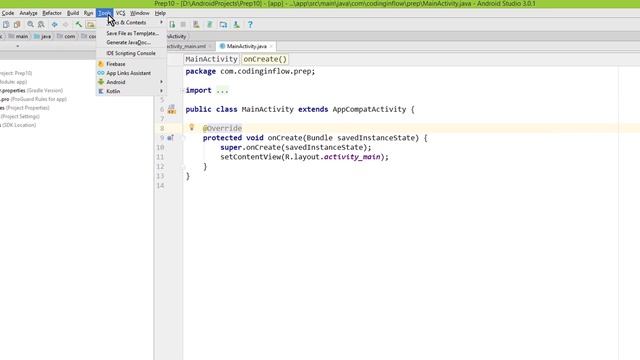Choose Save File as Template

(x=131, y=33)
